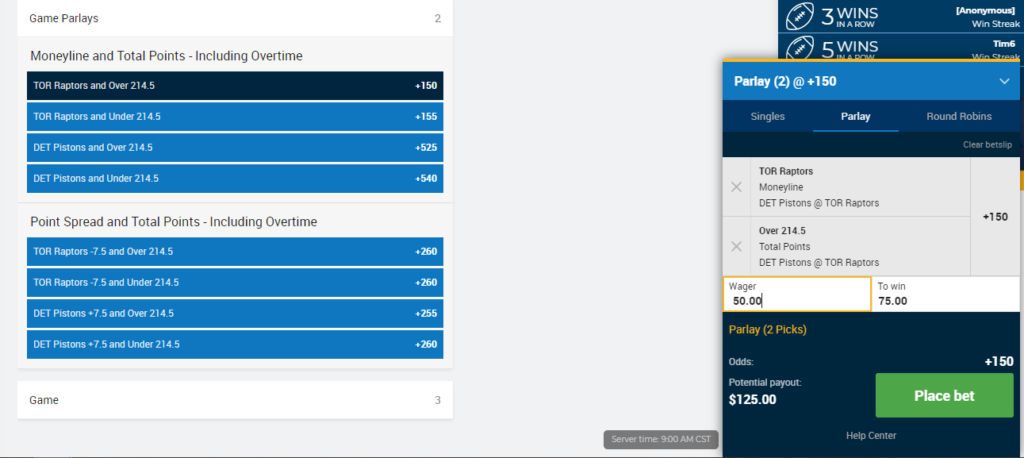Expand the Game section
The width and height of the screenshot is (1024, 458).
pyautogui.click(x=235, y=400)
